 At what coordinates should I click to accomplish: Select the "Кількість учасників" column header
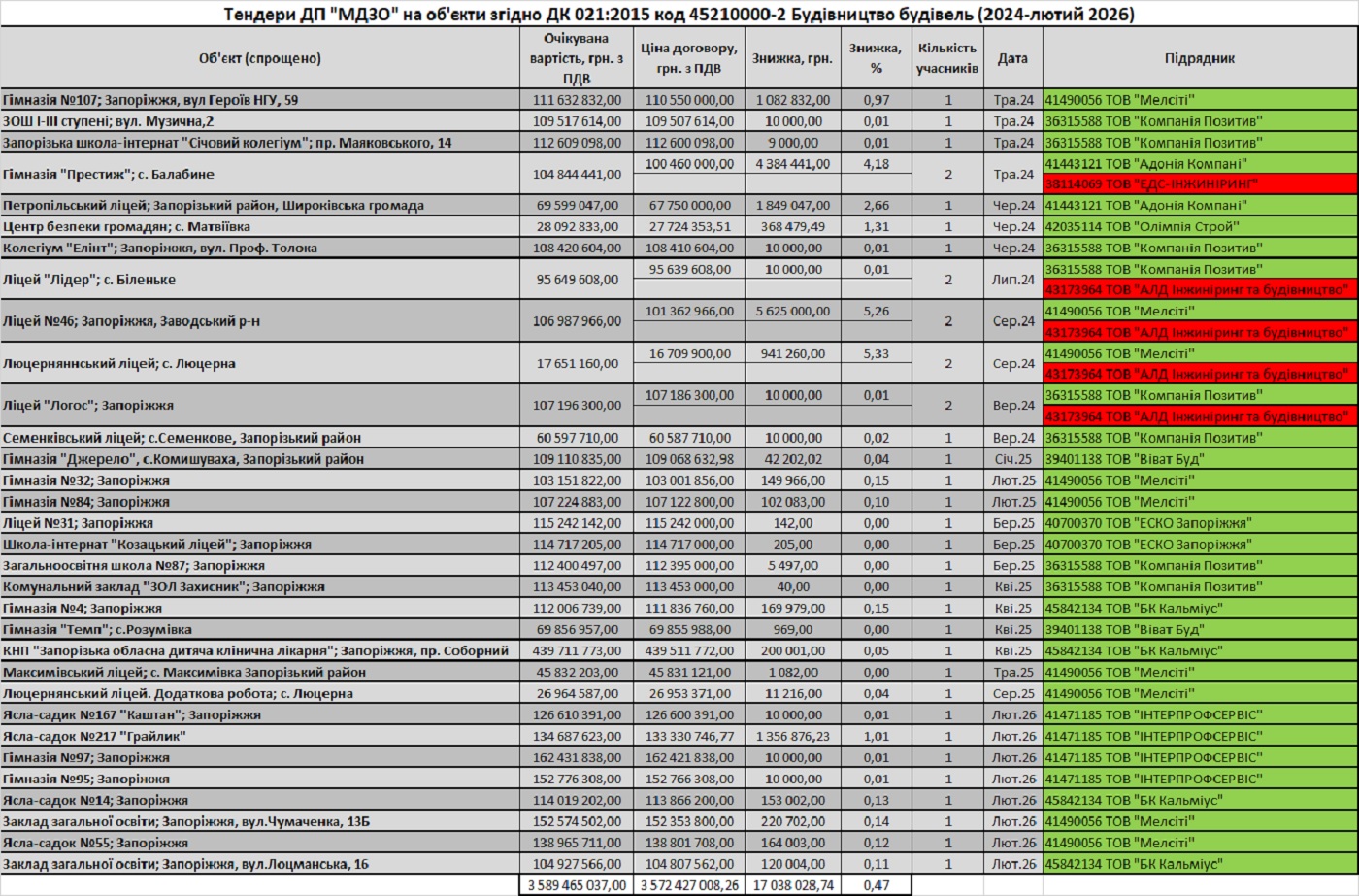947,58
